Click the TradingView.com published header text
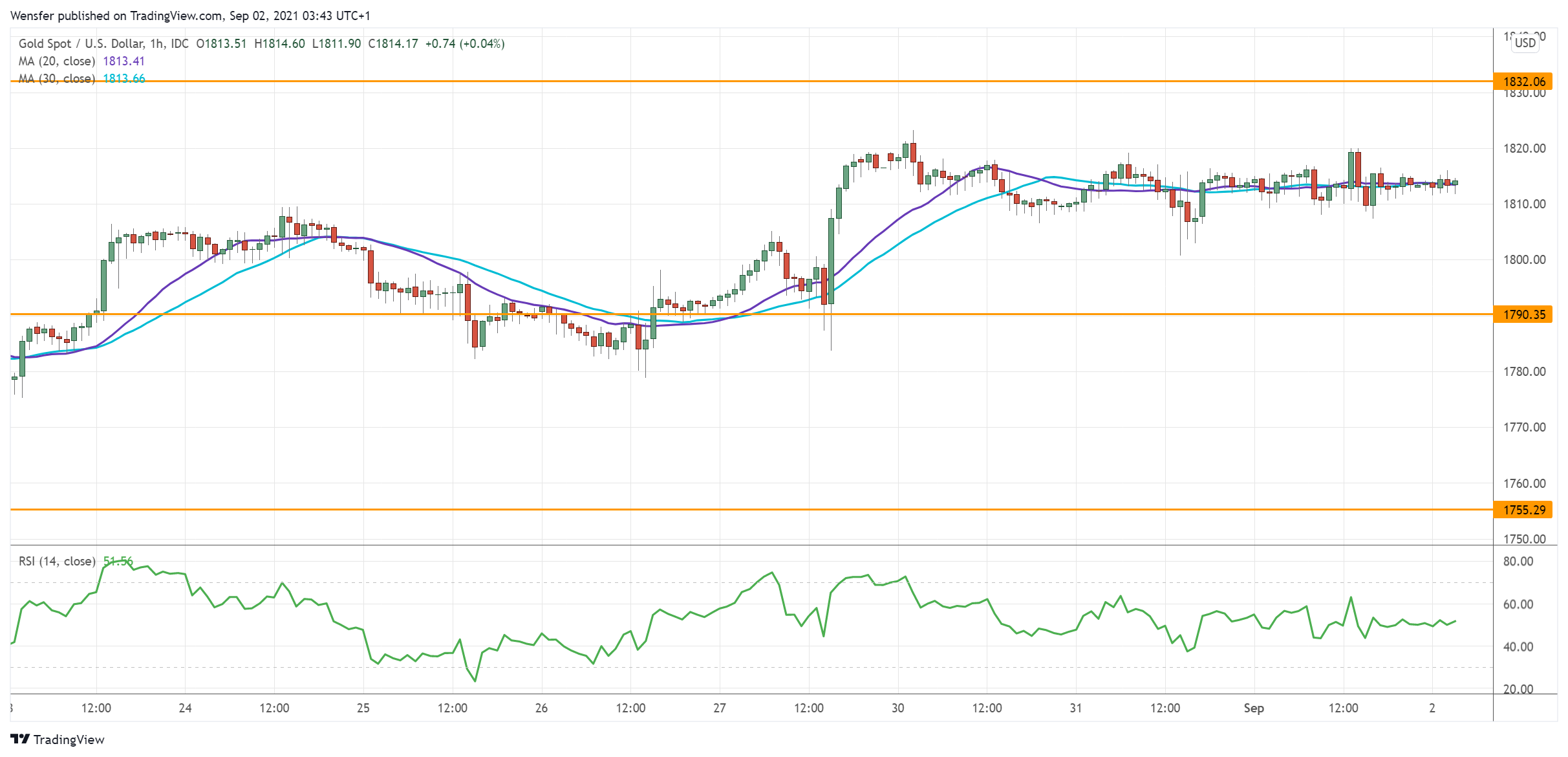 point(190,16)
